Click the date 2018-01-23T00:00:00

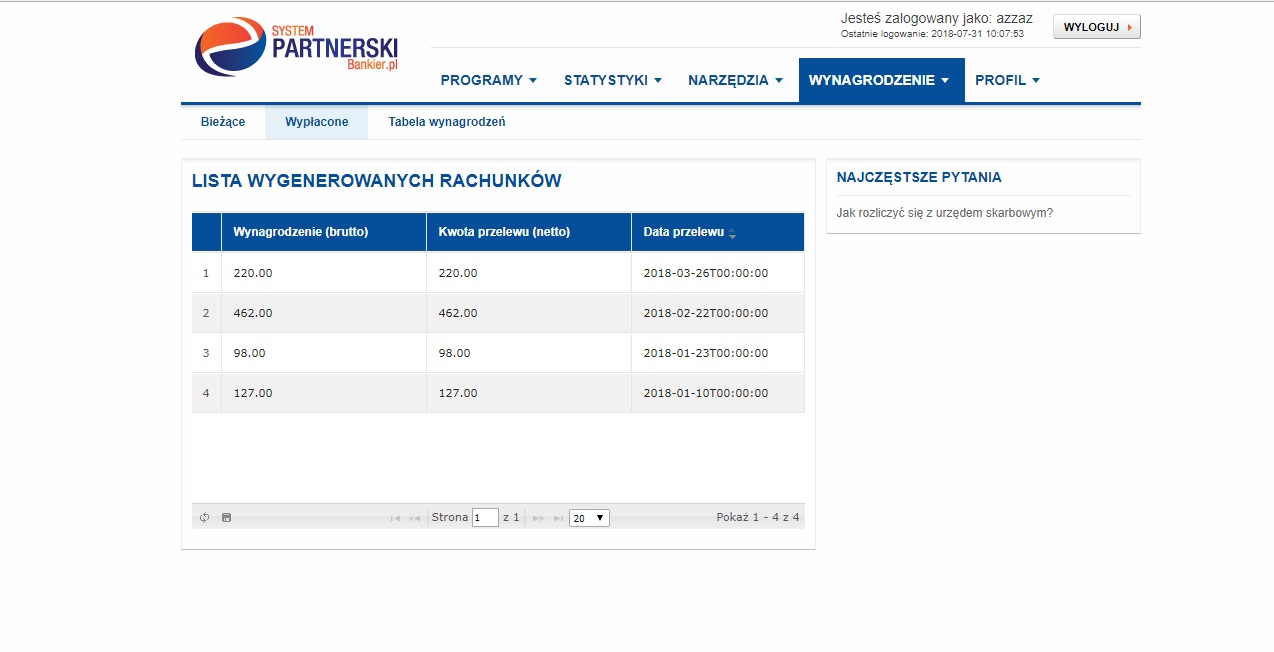click(x=706, y=353)
